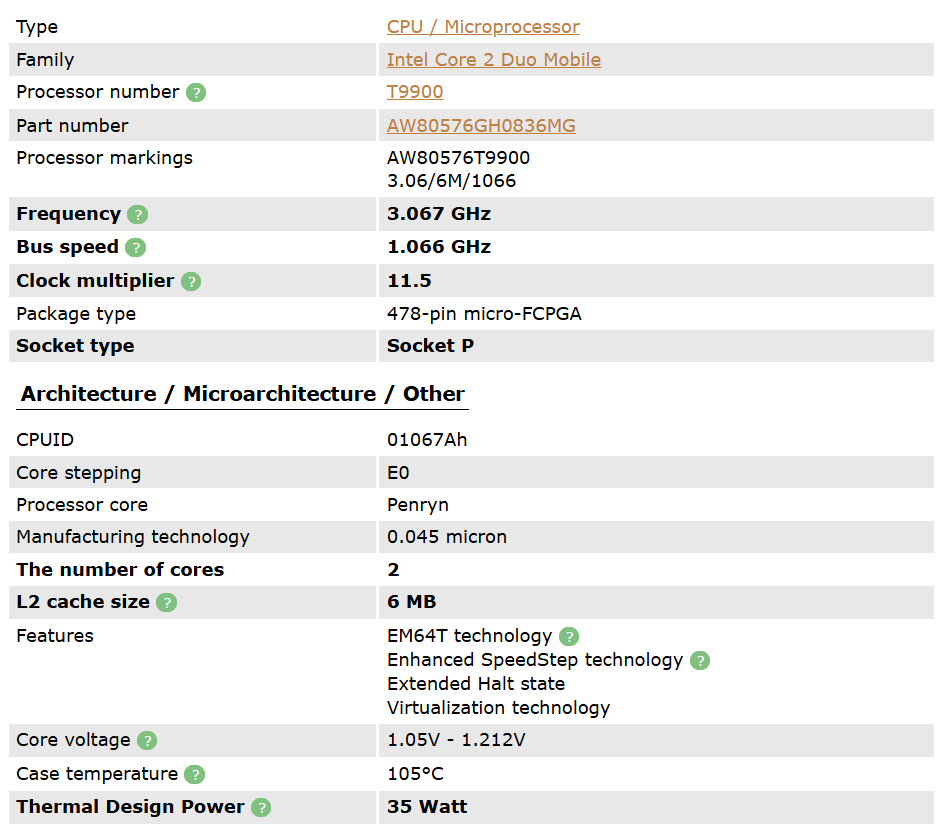The image size is (949, 838).
Task: Open the Core voltage help icon
Action: click(x=146, y=740)
